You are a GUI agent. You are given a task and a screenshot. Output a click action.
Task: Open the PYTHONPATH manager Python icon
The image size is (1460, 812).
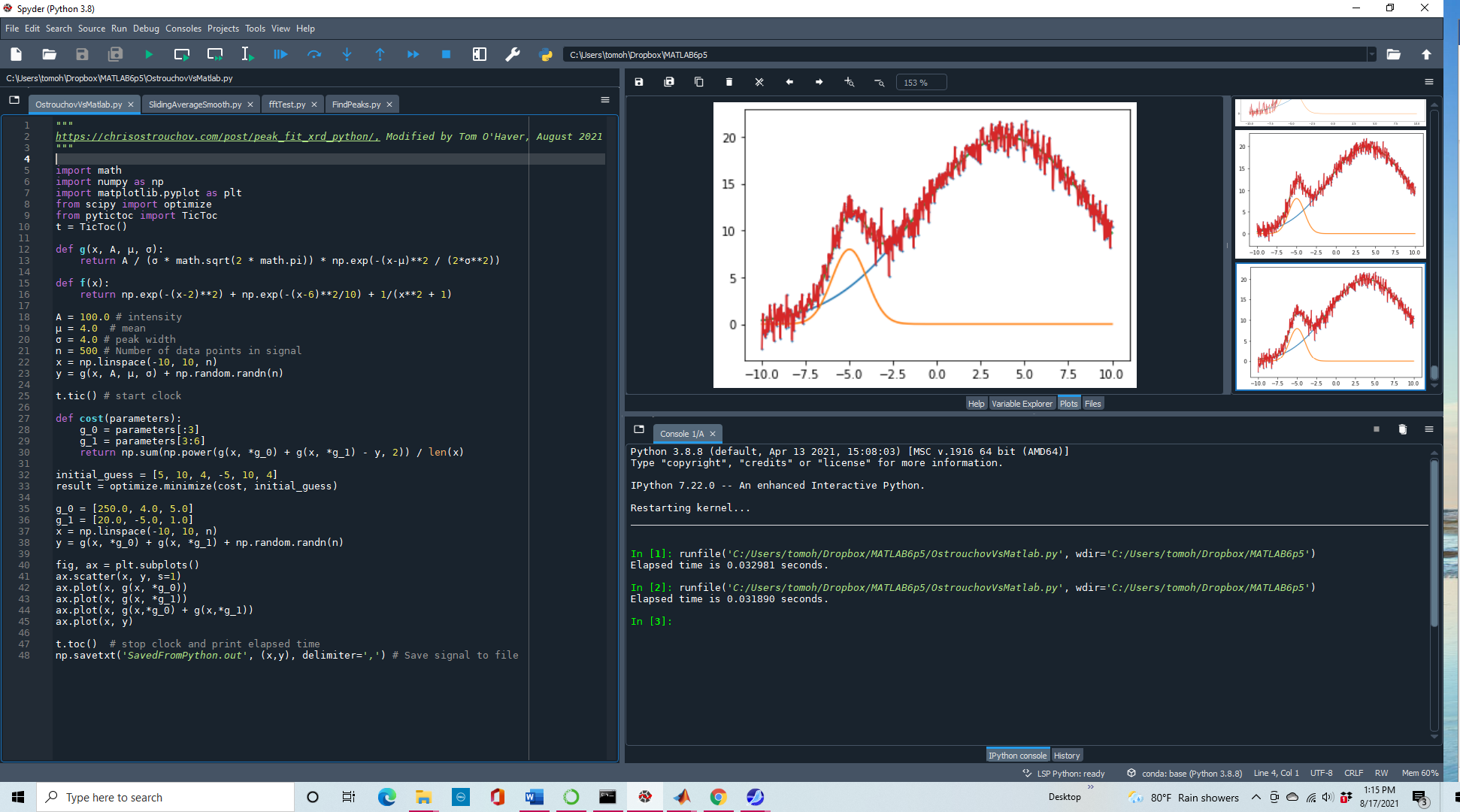pyautogui.click(x=546, y=54)
